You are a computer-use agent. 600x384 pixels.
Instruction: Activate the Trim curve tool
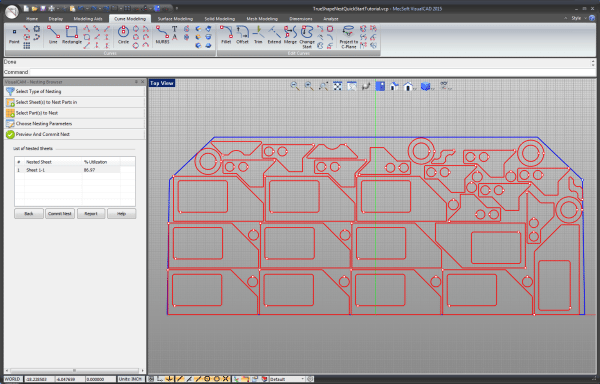pos(258,34)
